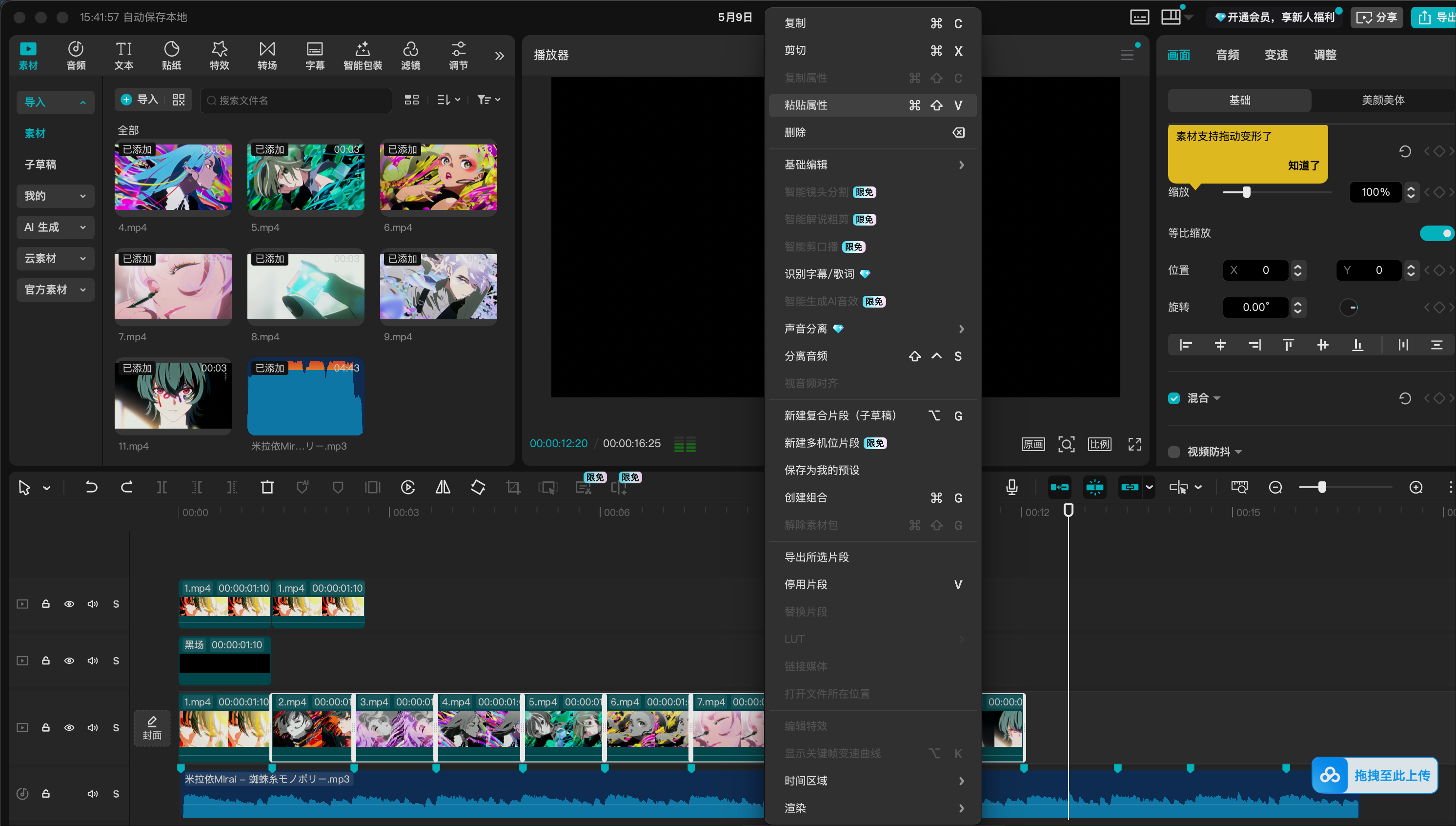
Task: Toggle the 等比缩放 switch
Action: [1437, 233]
